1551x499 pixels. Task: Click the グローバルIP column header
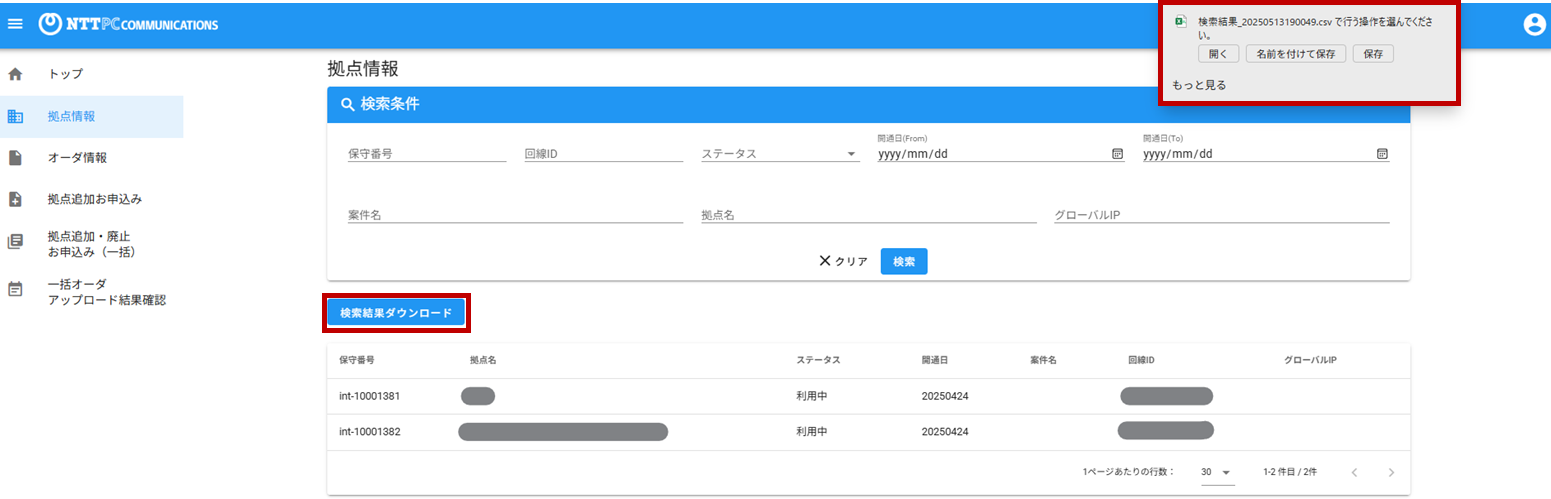click(x=1310, y=359)
